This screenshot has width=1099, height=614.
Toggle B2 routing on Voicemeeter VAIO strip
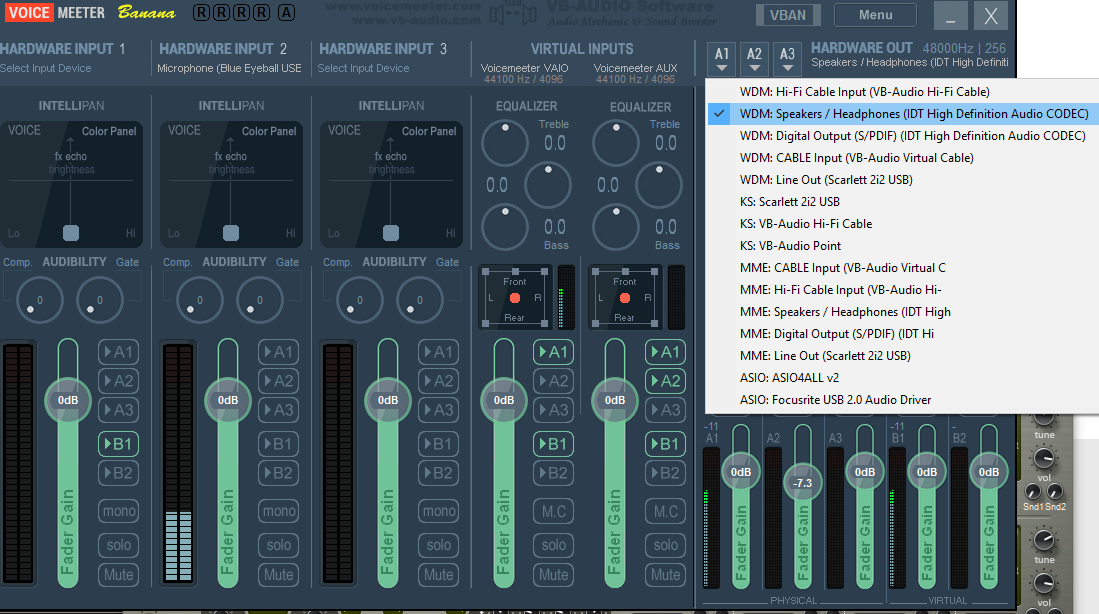click(553, 473)
